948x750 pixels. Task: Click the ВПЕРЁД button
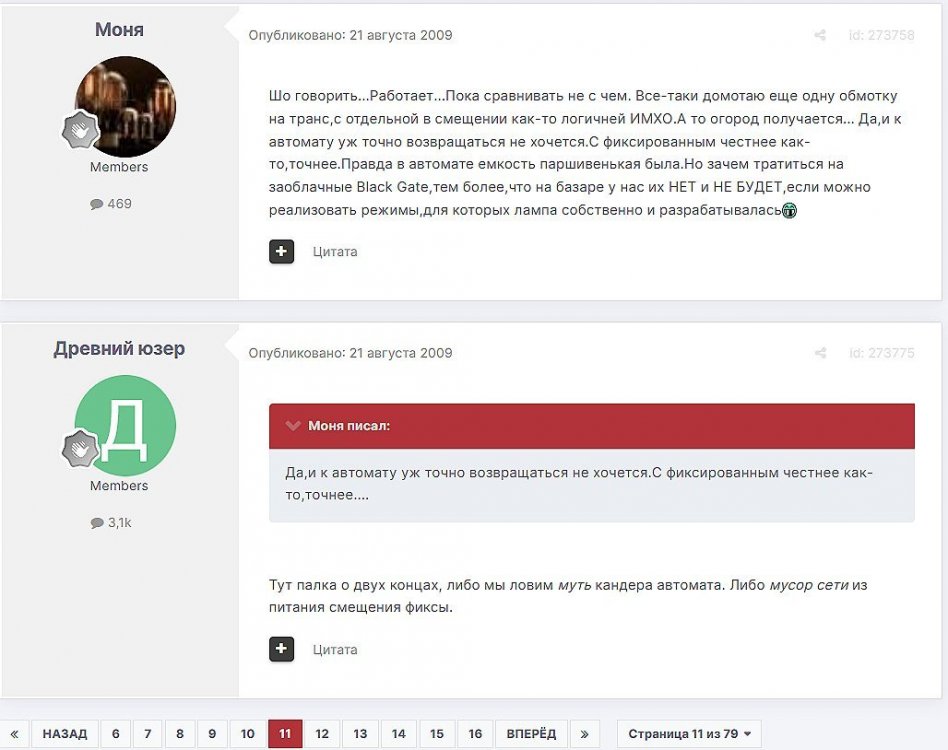coord(531,734)
